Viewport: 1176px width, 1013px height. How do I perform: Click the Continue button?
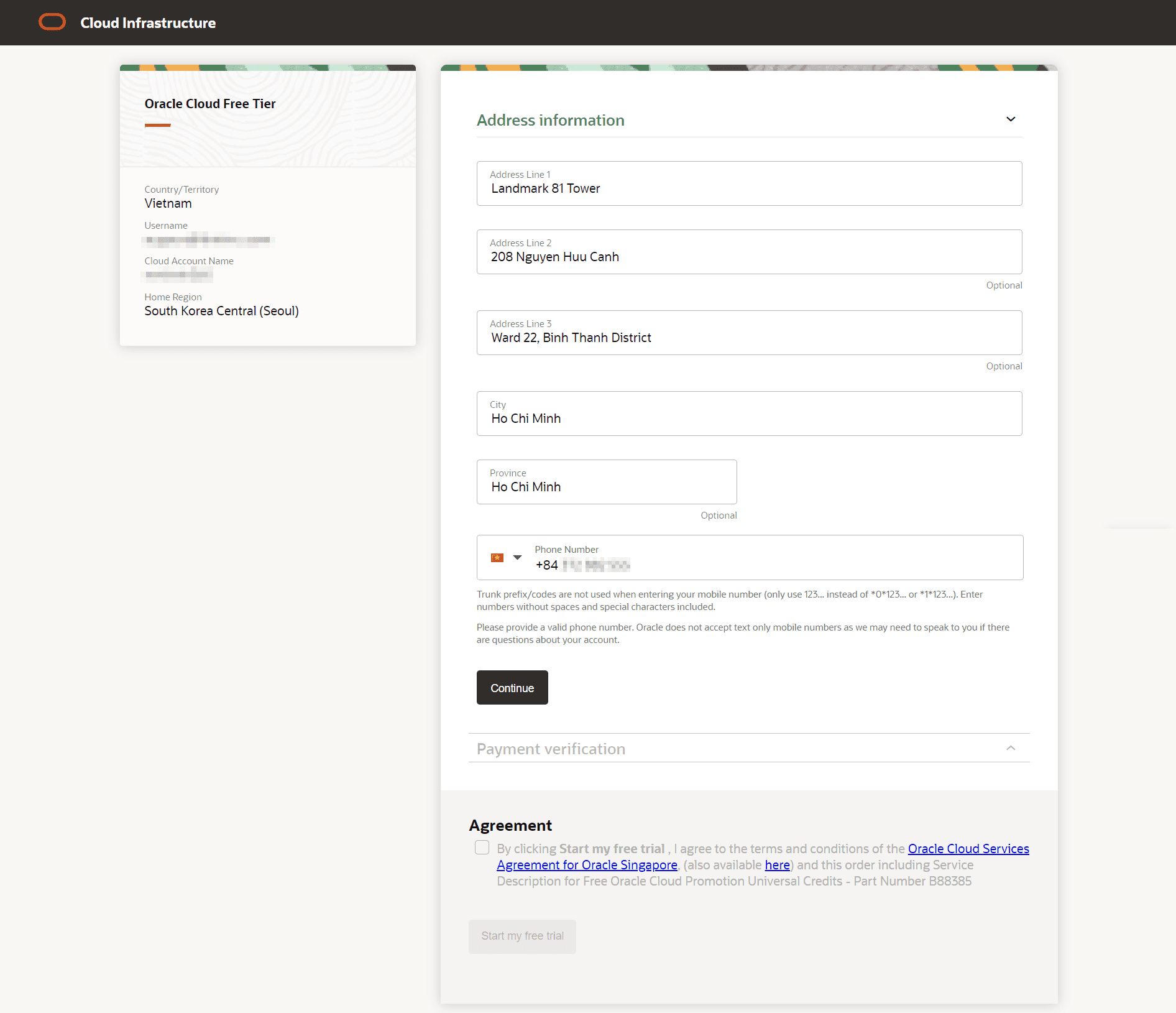pyautogui.click(x=512, y=688)
